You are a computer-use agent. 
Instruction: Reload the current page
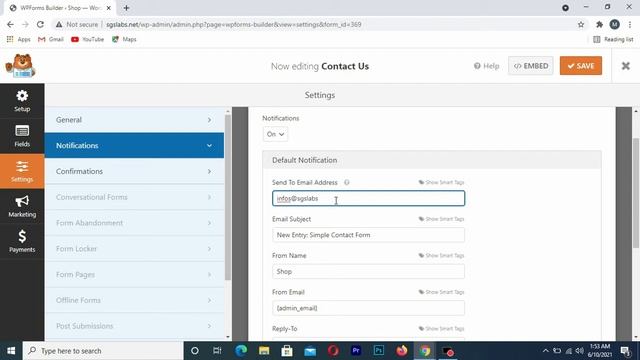click(x=40, y=24)
